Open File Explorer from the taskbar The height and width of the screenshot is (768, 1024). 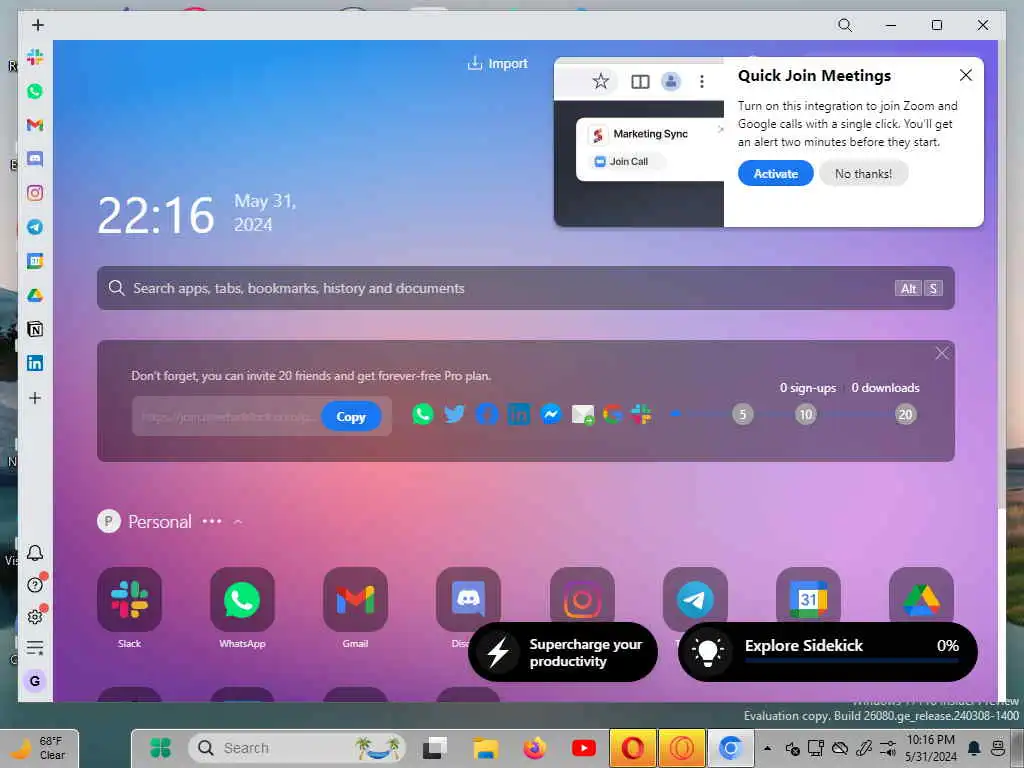485,748
